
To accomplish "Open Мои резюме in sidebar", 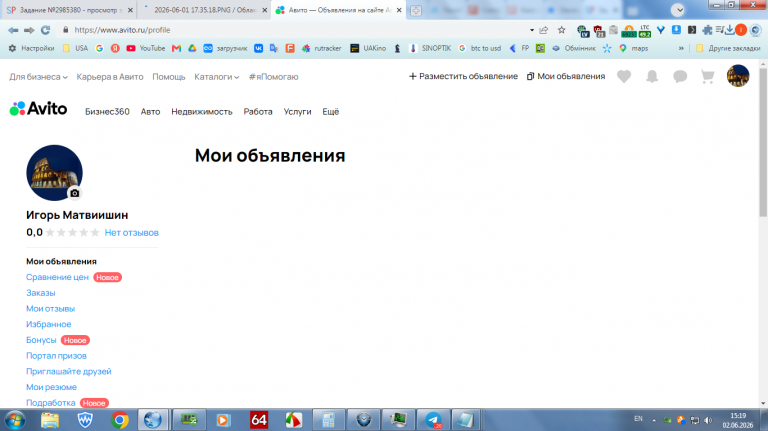I will (51, 387).
